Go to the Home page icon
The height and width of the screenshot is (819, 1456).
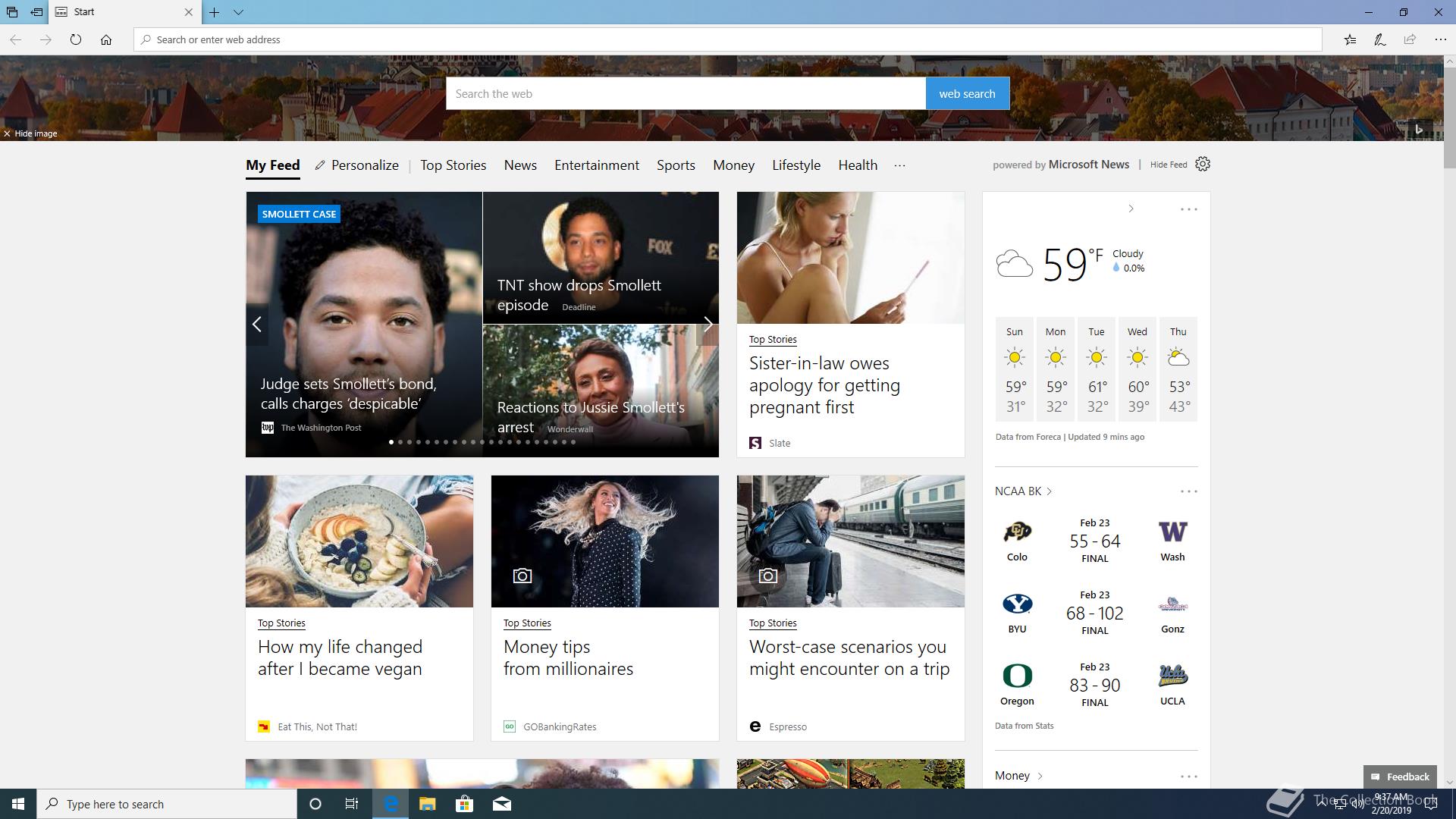coord(106,39)
